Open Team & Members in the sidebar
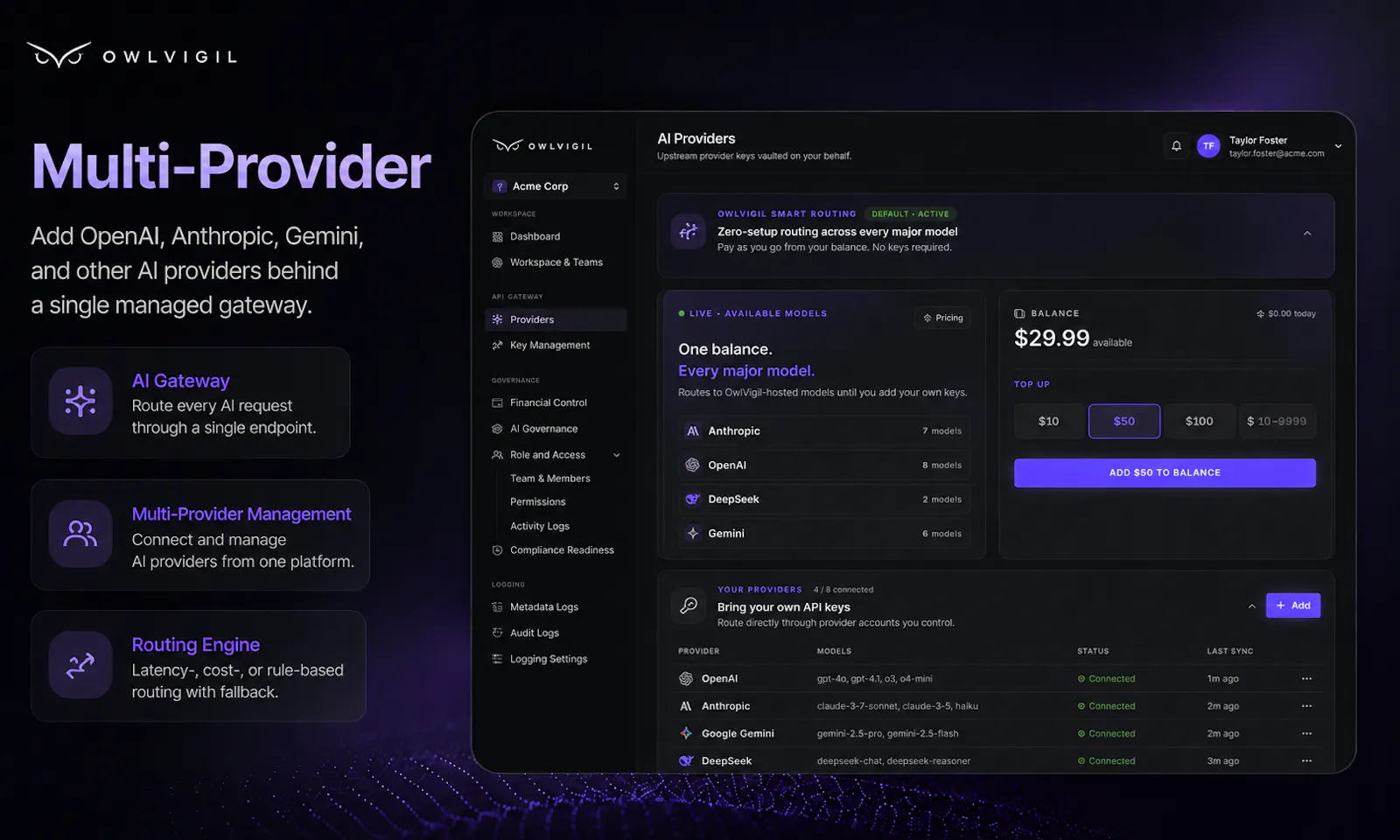 (x=550, y=479)
